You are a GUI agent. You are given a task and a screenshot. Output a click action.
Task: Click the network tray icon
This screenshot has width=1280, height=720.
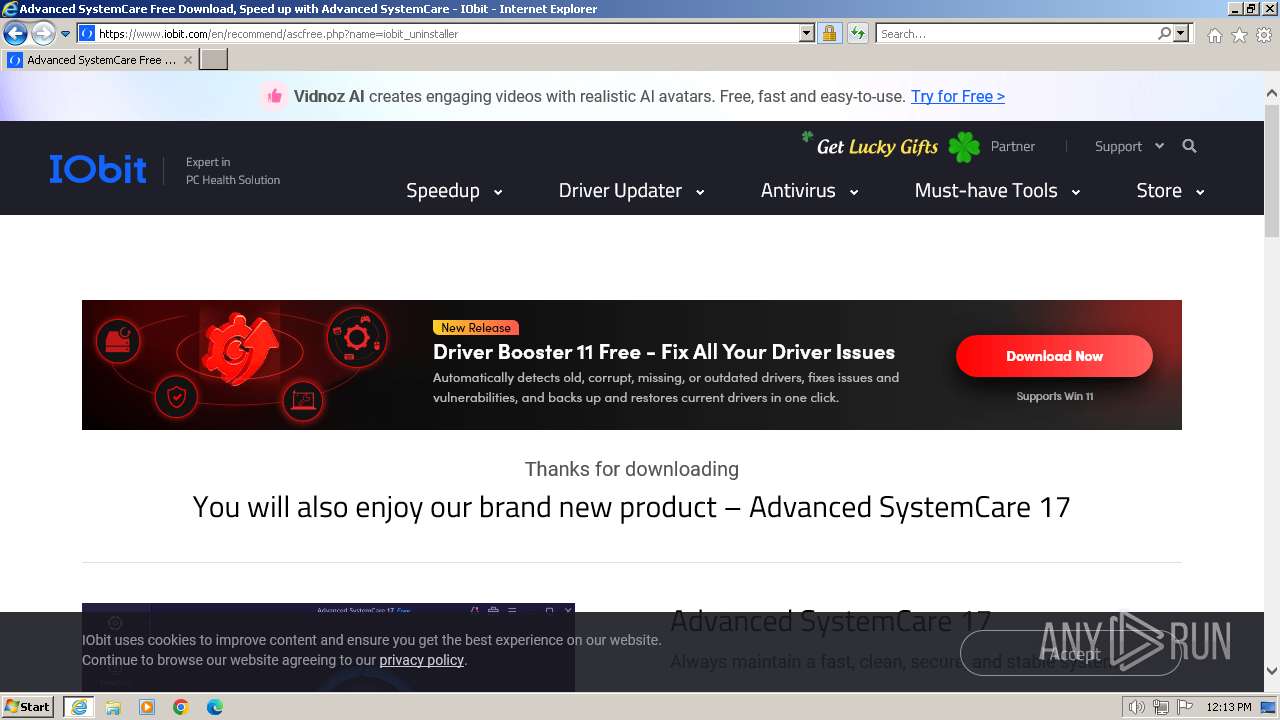pyautogui.click(x=1161, y=707)
